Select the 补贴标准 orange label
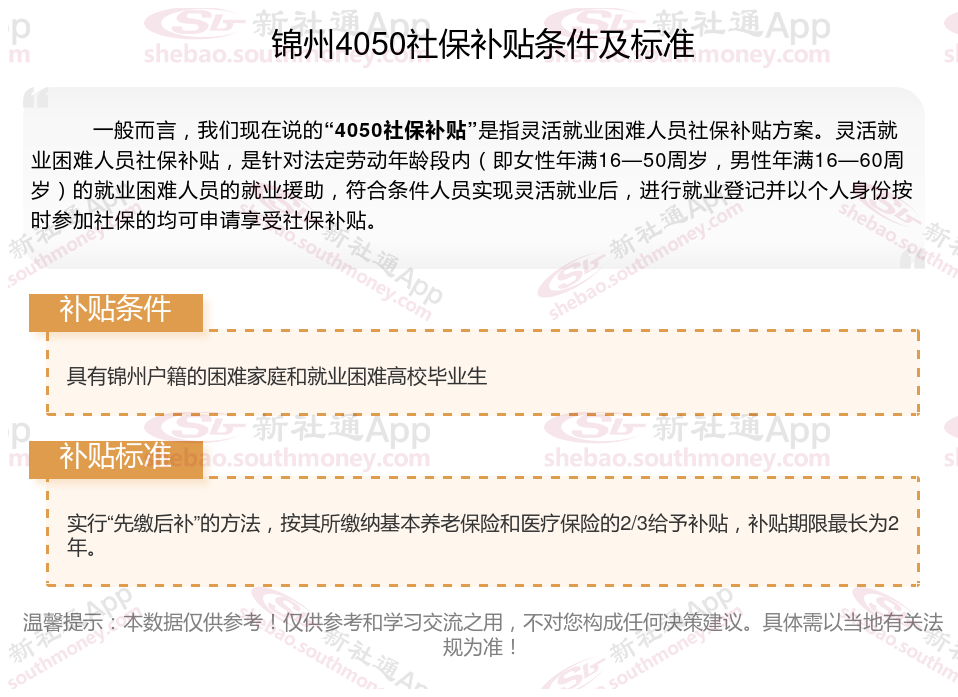Screen dimensions: 958x697 pos(115,459)
